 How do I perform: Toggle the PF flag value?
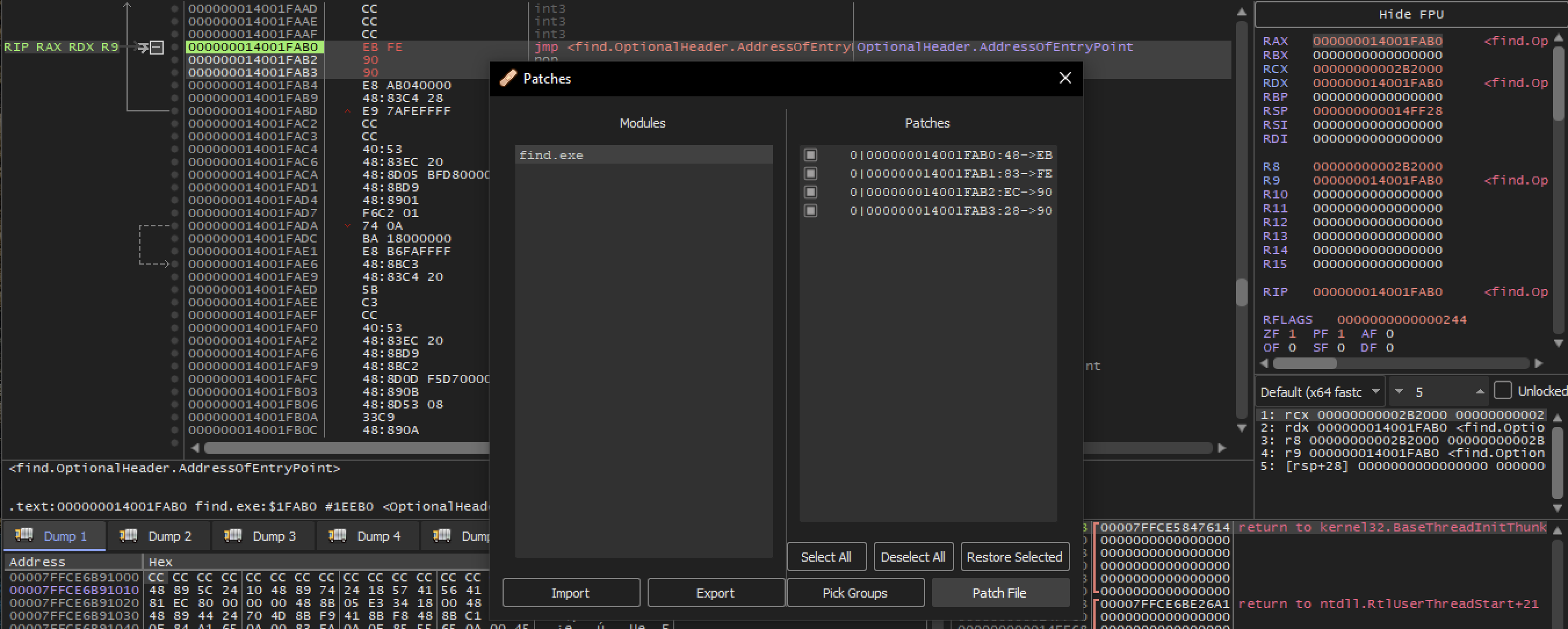(1341, 334)
